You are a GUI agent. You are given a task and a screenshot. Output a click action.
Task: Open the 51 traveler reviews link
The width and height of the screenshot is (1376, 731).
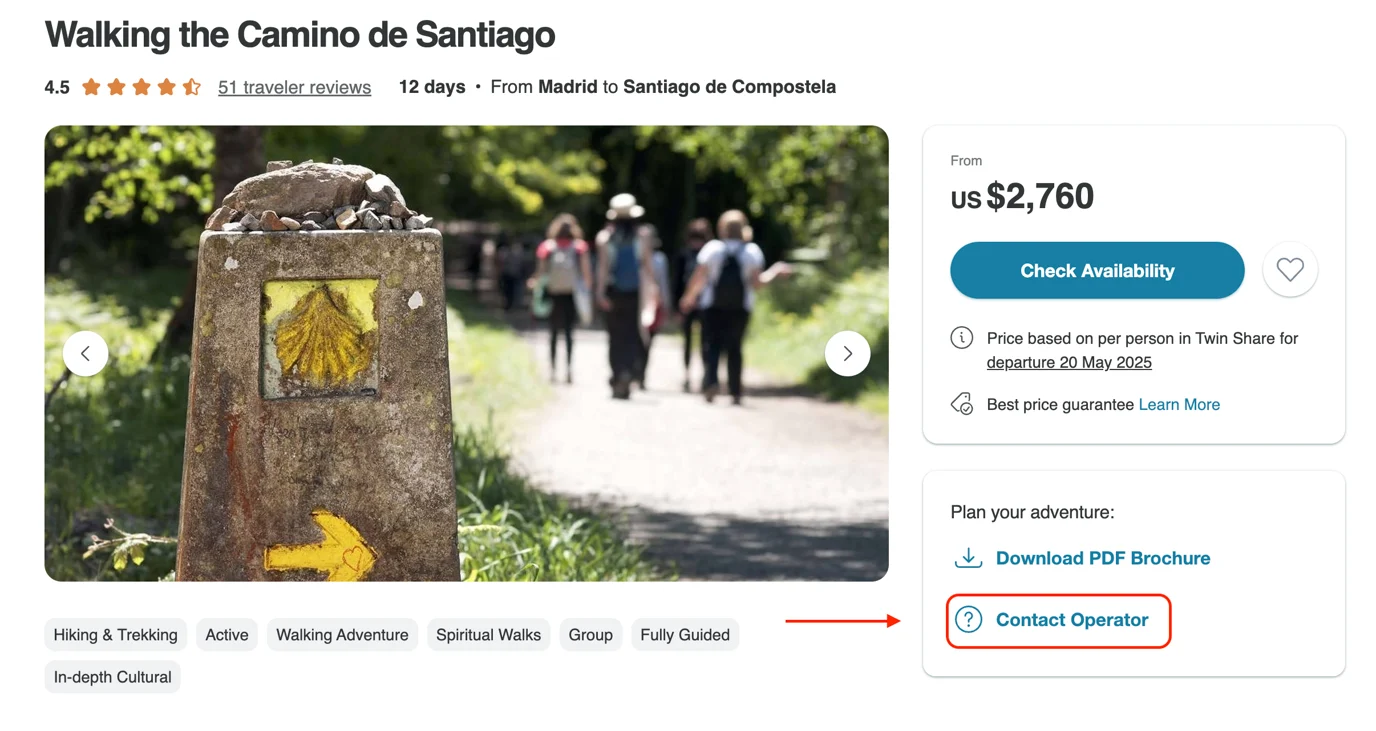pos(294,87)
